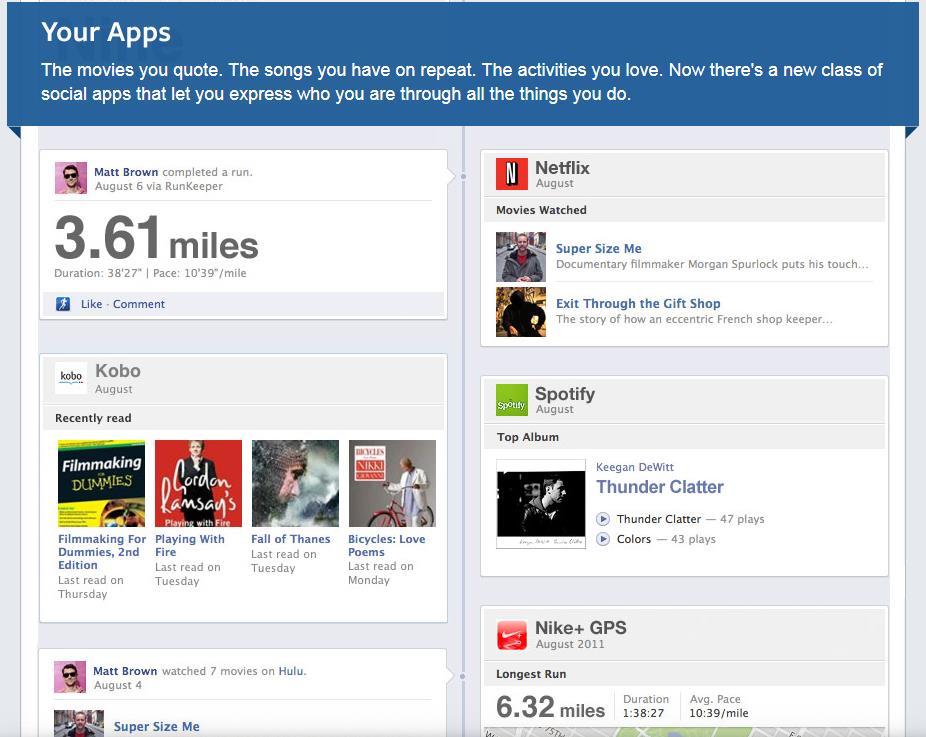Open Matt Brown's profile from the Hulu post
926x737 pixels.
tap(125, 671)
